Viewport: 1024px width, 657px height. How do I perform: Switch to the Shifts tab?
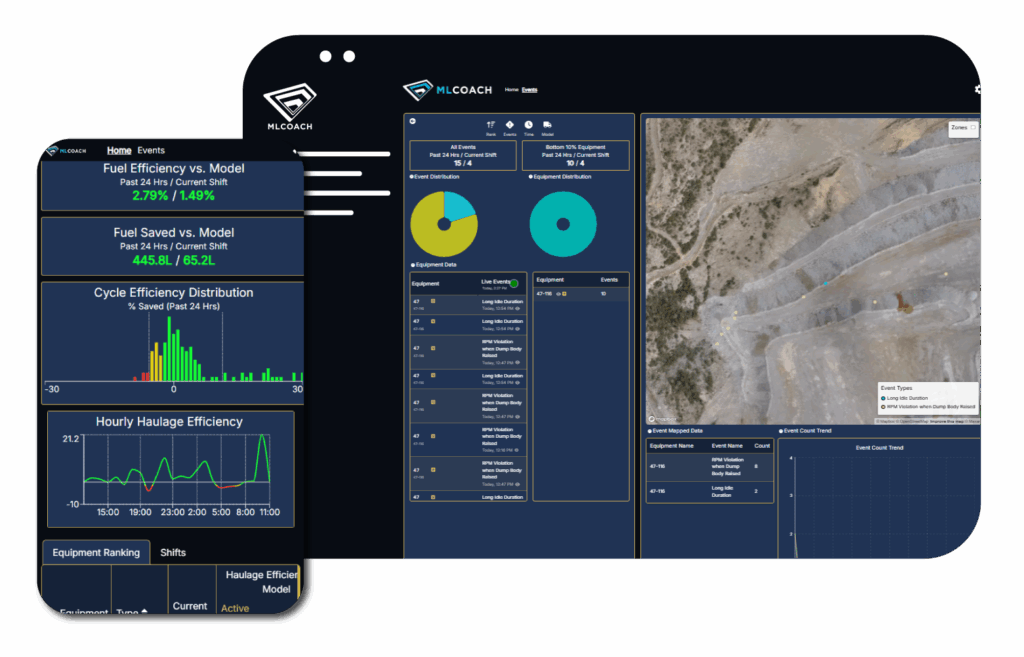pos(173,553)
